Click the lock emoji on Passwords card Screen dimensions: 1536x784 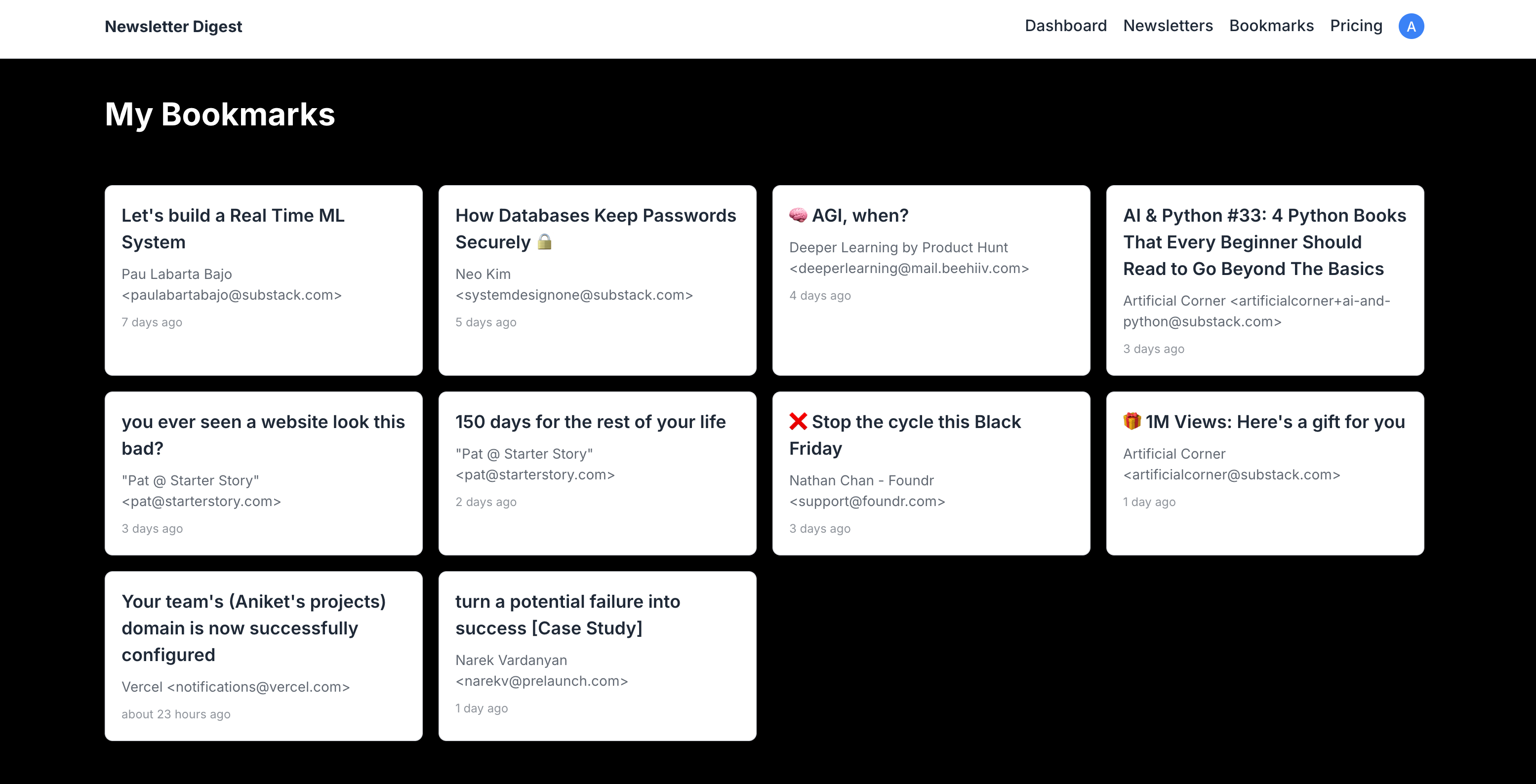544,241
